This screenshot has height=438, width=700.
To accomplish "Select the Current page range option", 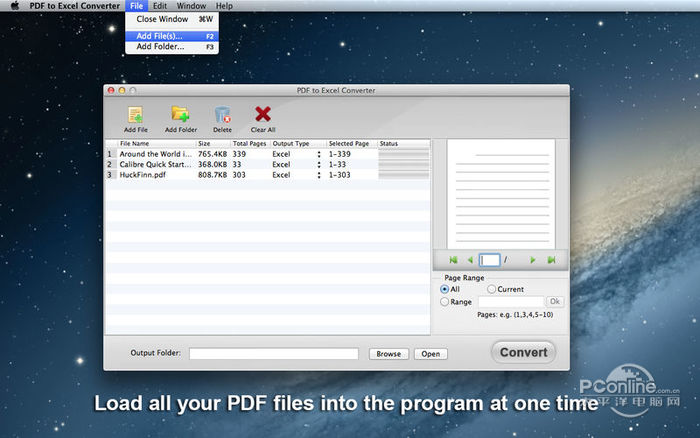I will (x=491, y=289).
